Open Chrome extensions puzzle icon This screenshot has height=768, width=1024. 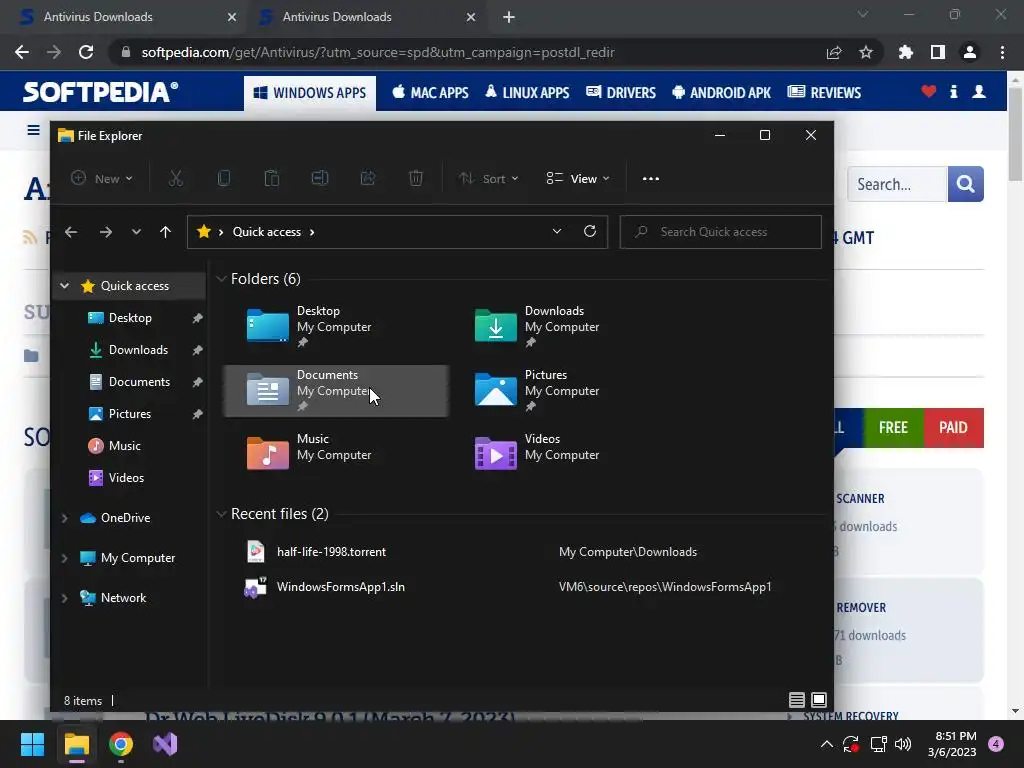[x=905, y=52]
